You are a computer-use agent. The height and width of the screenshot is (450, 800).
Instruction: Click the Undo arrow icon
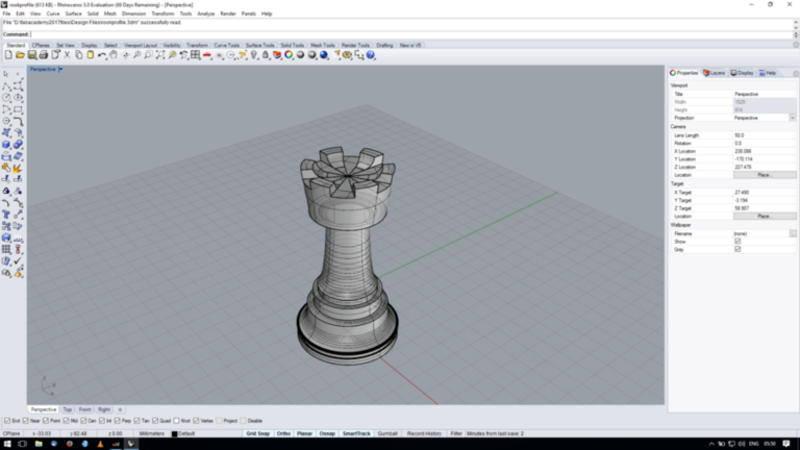[102, 55]
